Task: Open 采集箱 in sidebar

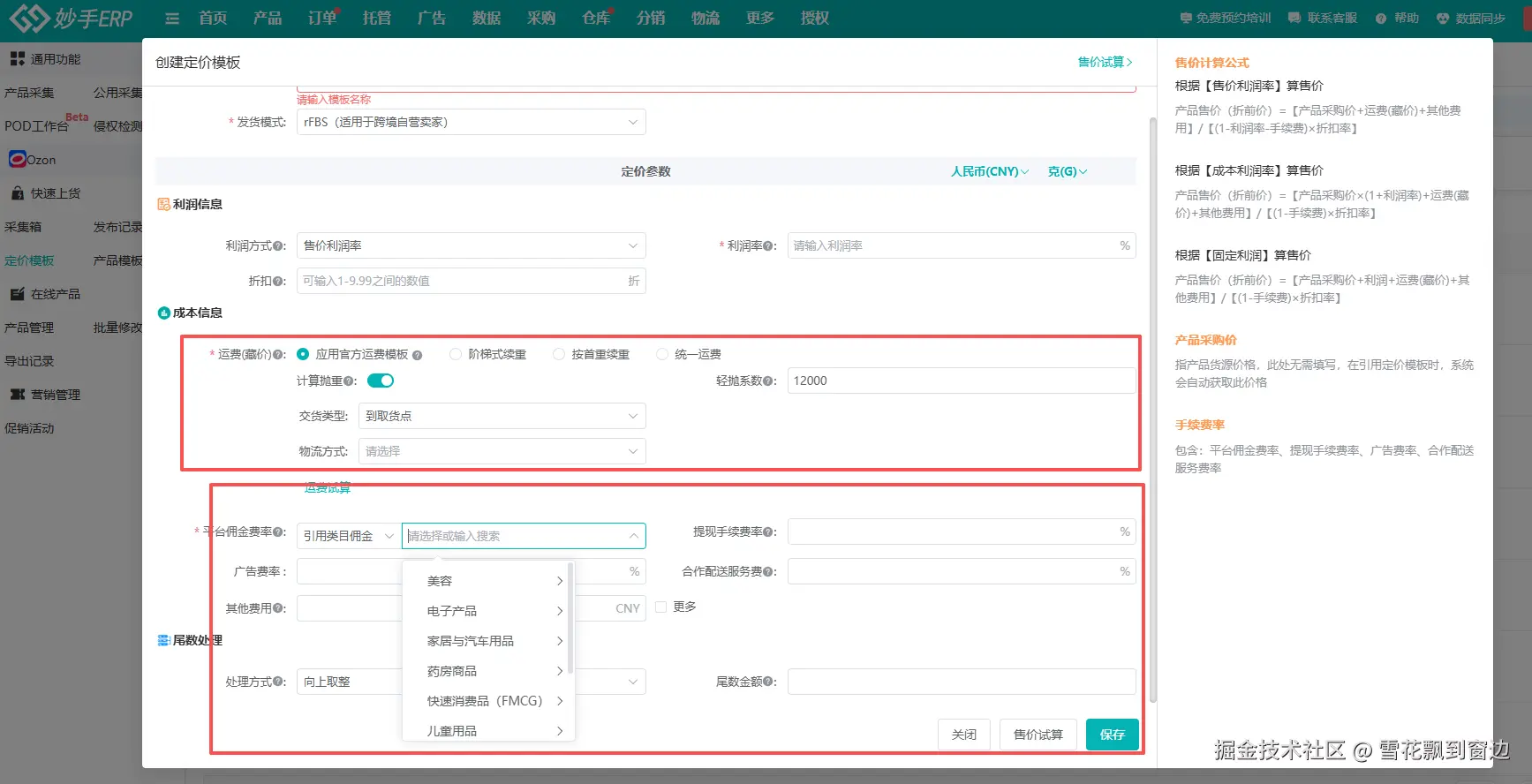Action: point(23,227)
